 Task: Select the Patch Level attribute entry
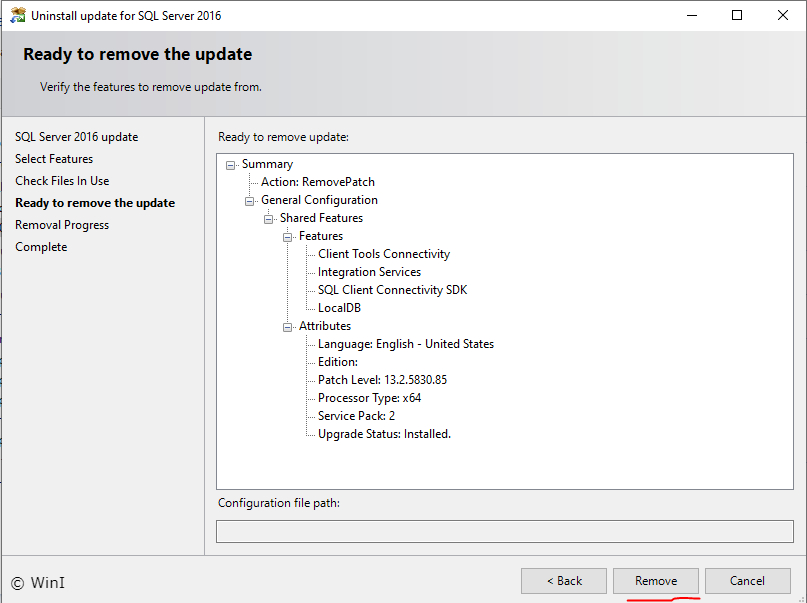[381, 379]
